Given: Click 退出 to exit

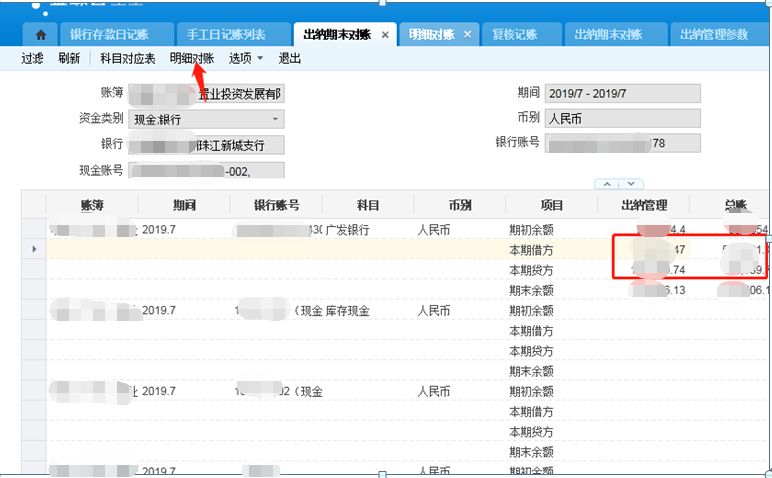Looking at the screenshot, I should [290, 59].
